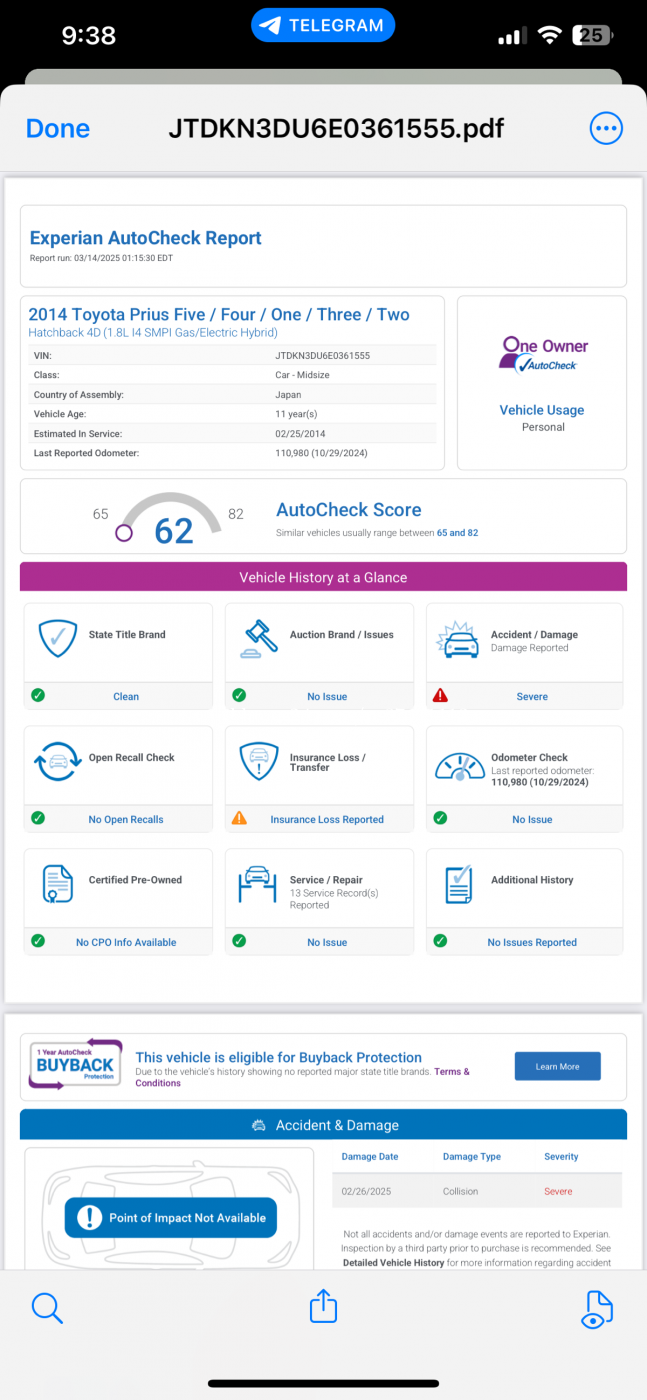Open the Terms & Conditions link
This screenshot has width=647, height=1400.
pos(302,1077)
